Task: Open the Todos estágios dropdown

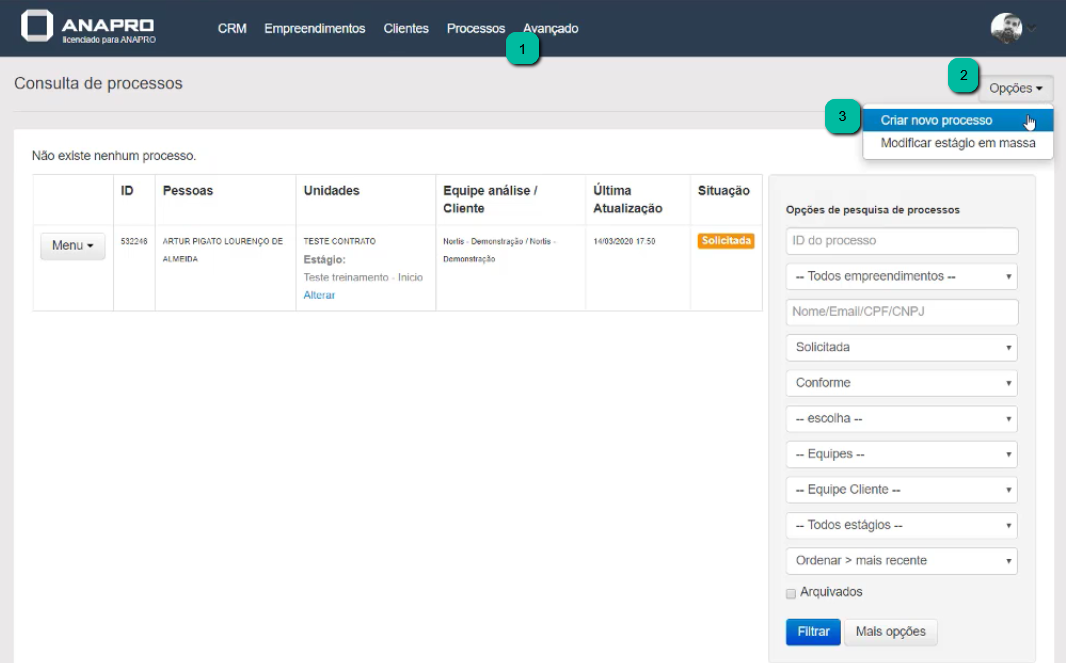Action: click(901, 525)
